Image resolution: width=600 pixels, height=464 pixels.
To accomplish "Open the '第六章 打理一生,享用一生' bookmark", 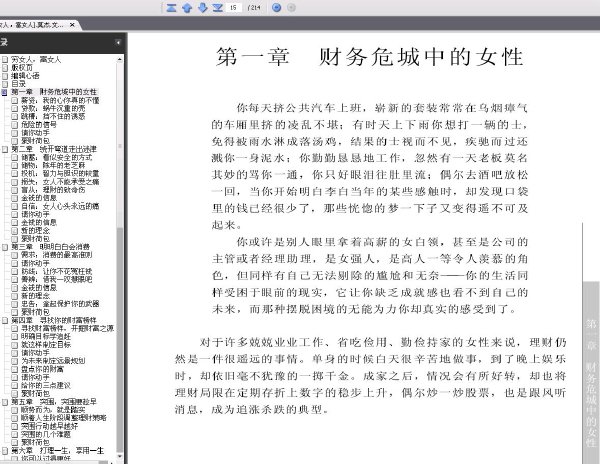I will coord(57,451).
